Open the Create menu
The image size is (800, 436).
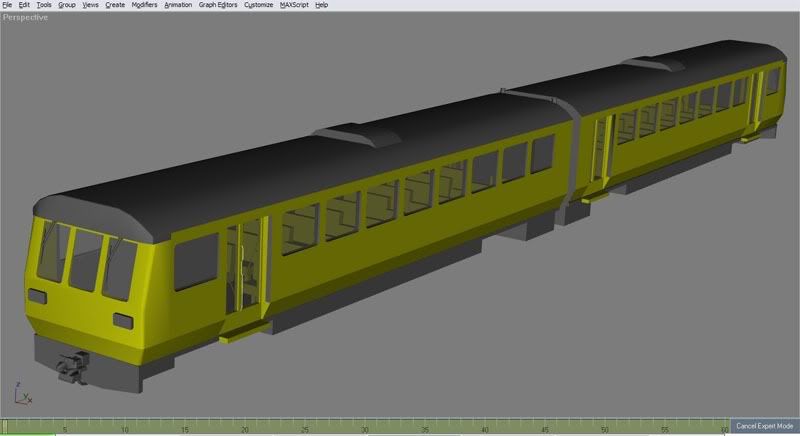115,5
